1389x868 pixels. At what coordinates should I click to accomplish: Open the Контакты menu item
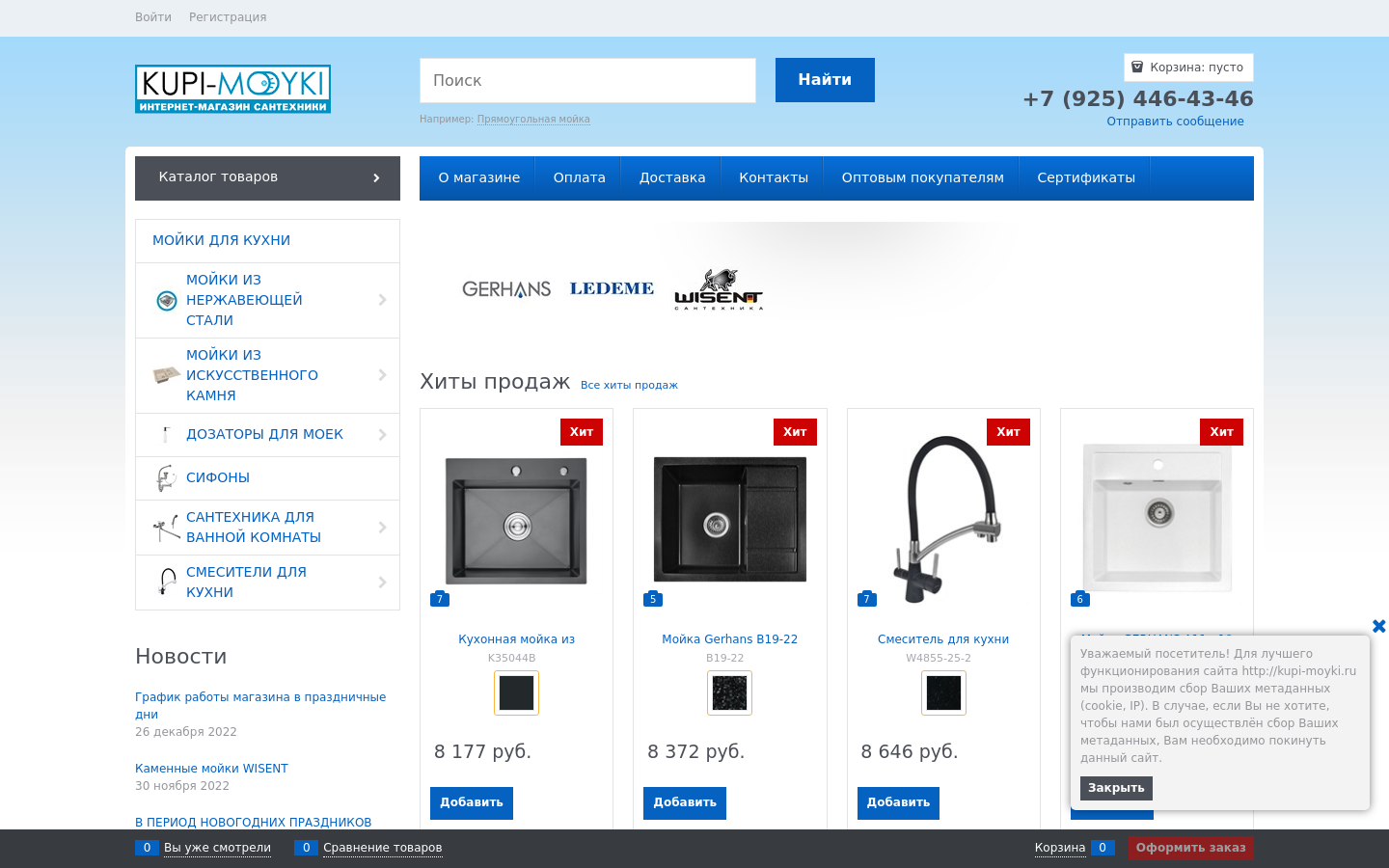773,177
